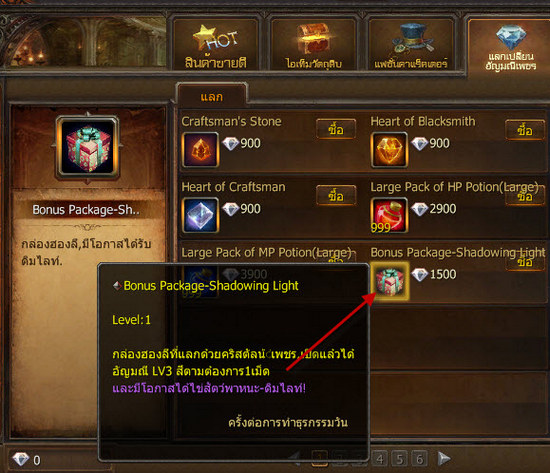
Task: Click the diamond currency icon at bottom left
Action: 20,459
